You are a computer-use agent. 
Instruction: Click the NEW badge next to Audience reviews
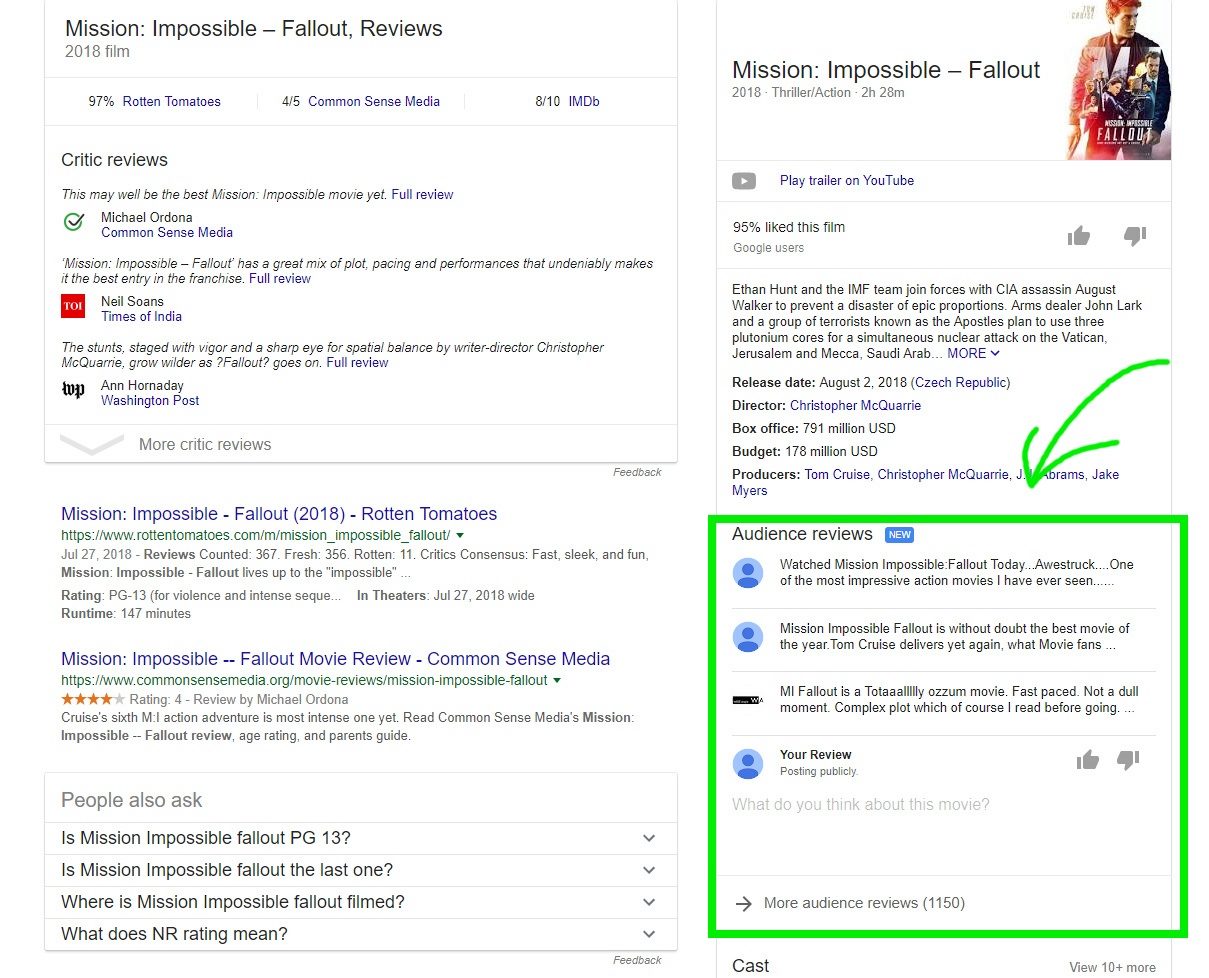[x=900, y=535]
